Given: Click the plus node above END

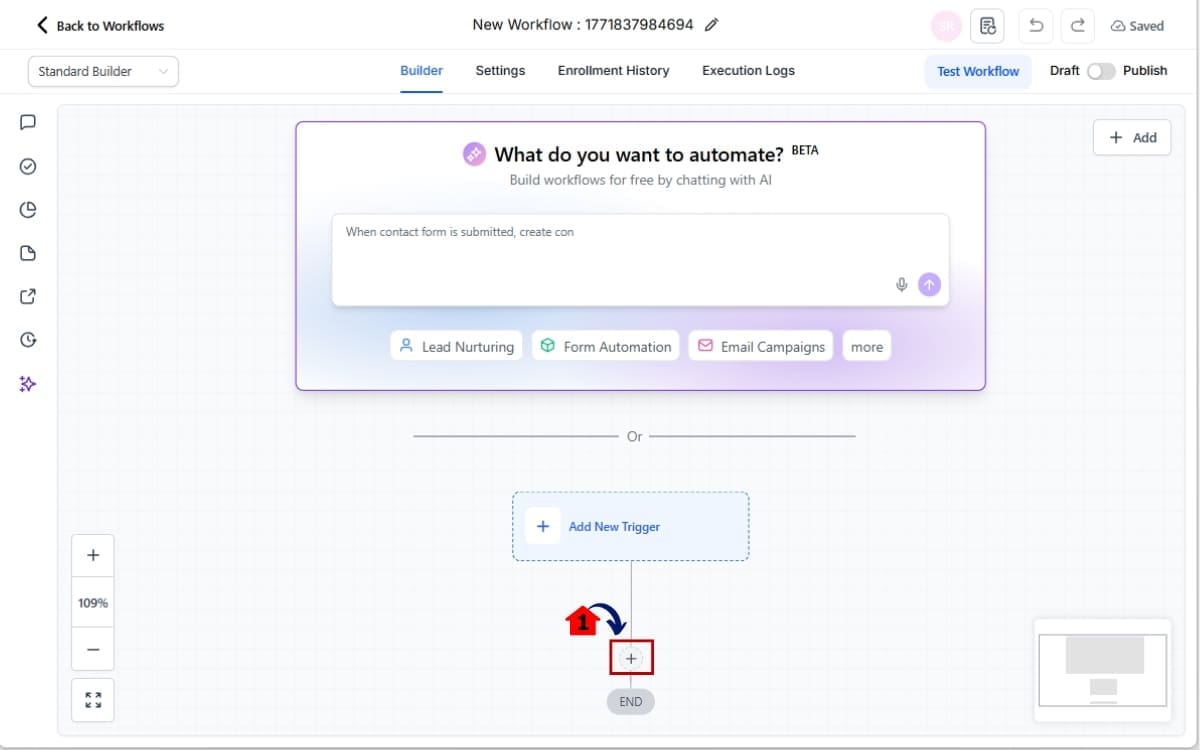Looking at the screenshot, I should click(631, 658).
